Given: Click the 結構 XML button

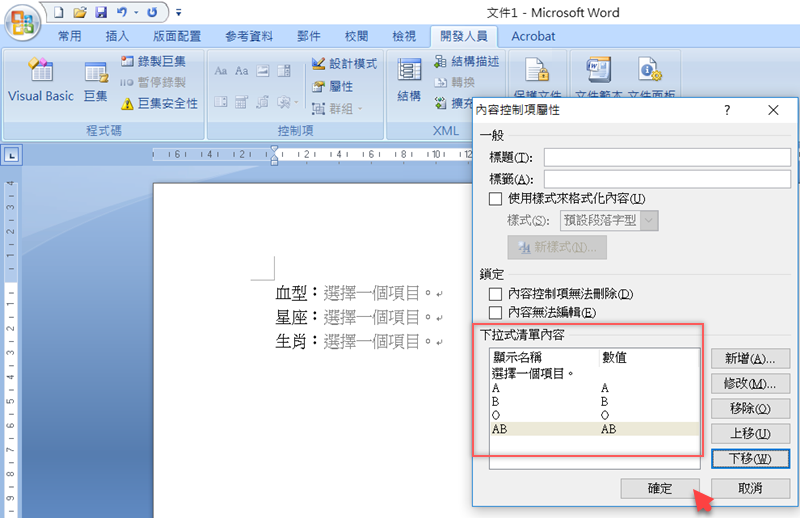Looking at the screenshot, I should pos(409,80).
